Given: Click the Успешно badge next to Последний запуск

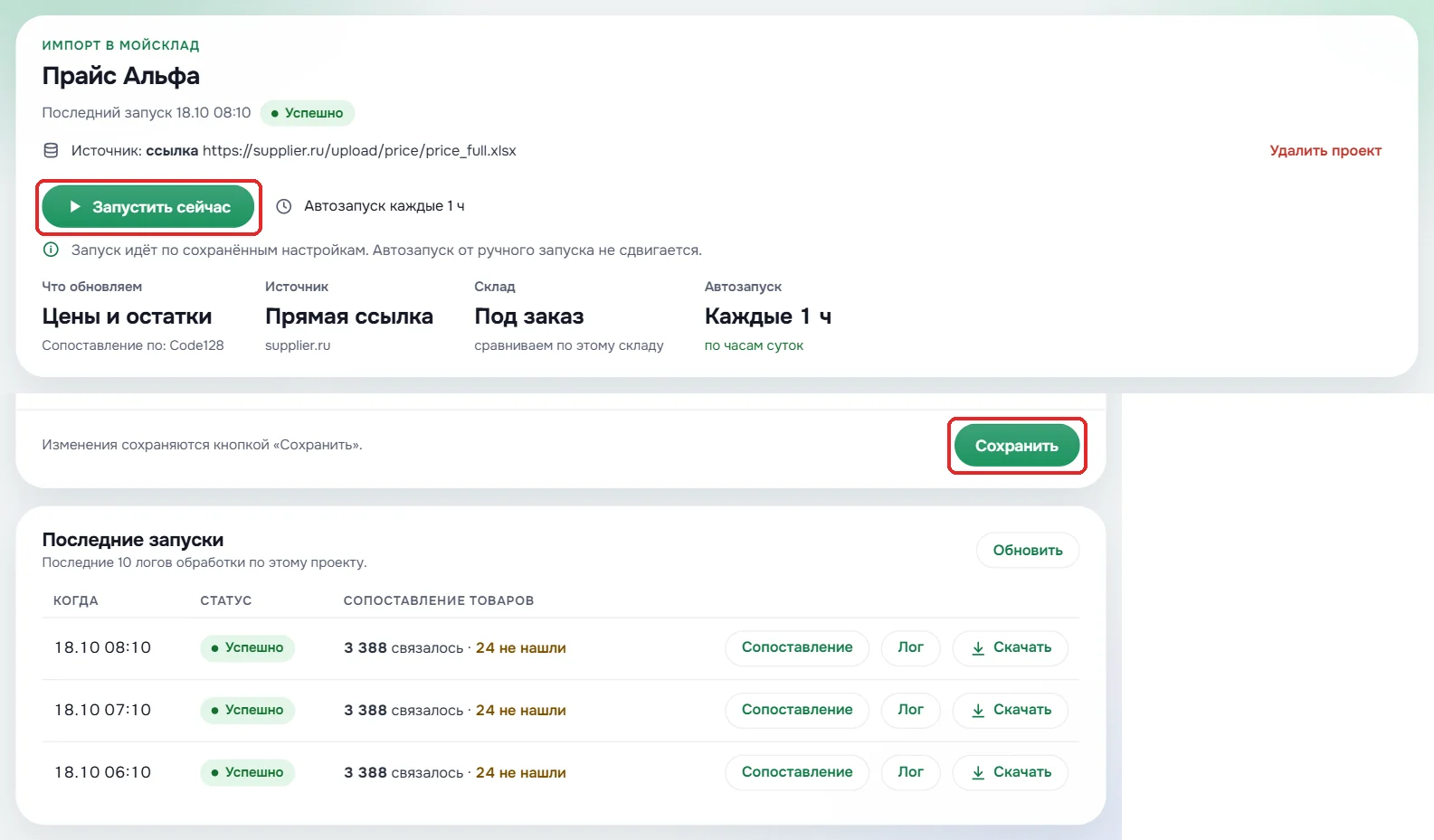Looking at the screenshot, I should tap(308, 113).
